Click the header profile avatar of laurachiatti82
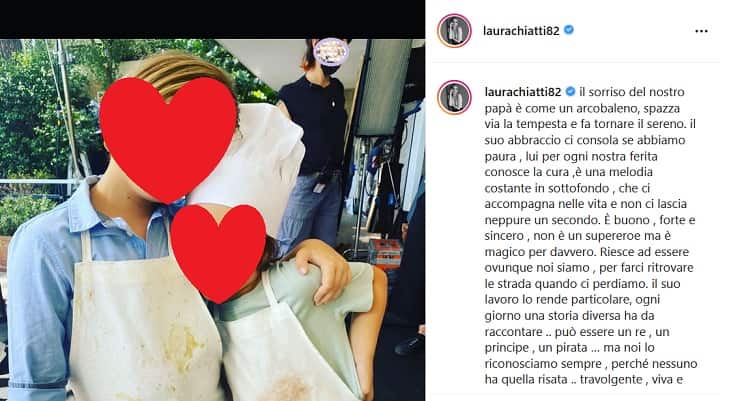 pyautogui.click(x=454, y=31)
